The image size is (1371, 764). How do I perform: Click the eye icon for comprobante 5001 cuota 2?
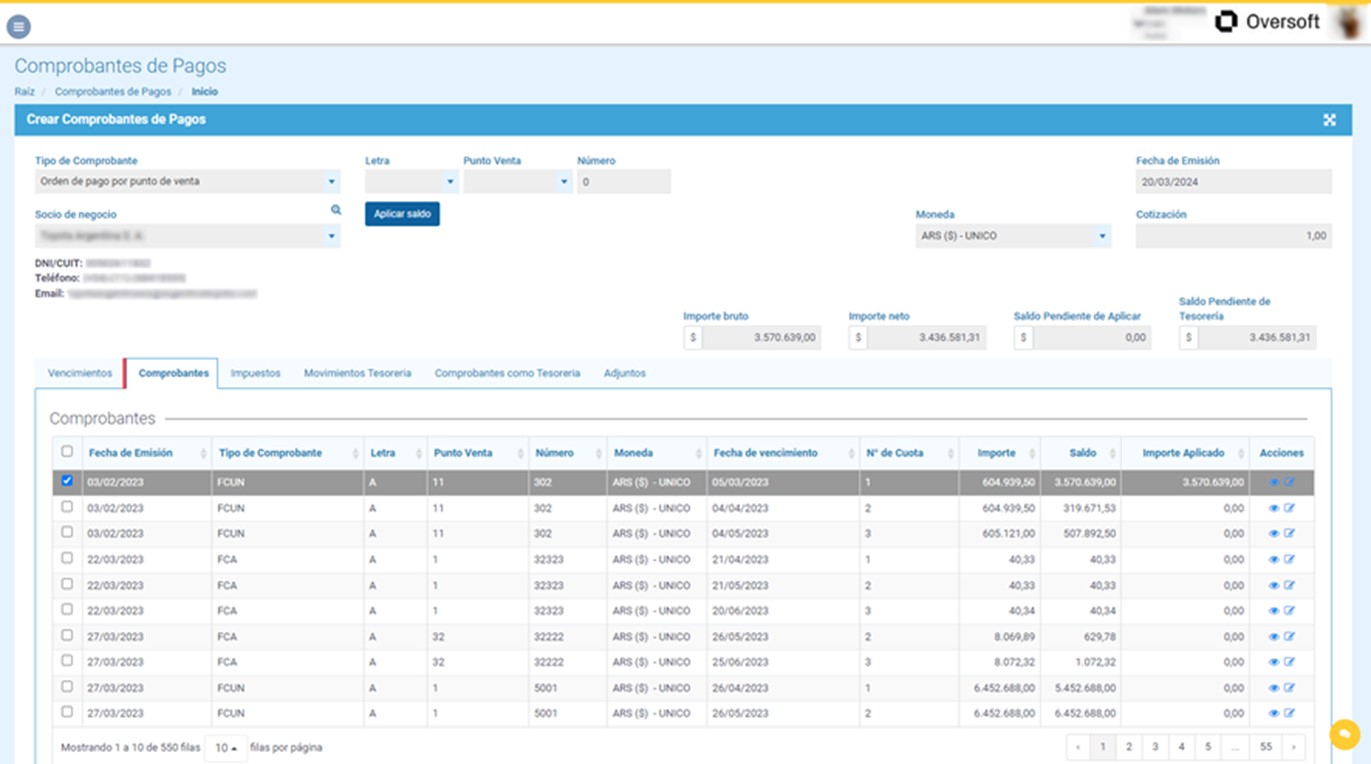click(1273, 714)
